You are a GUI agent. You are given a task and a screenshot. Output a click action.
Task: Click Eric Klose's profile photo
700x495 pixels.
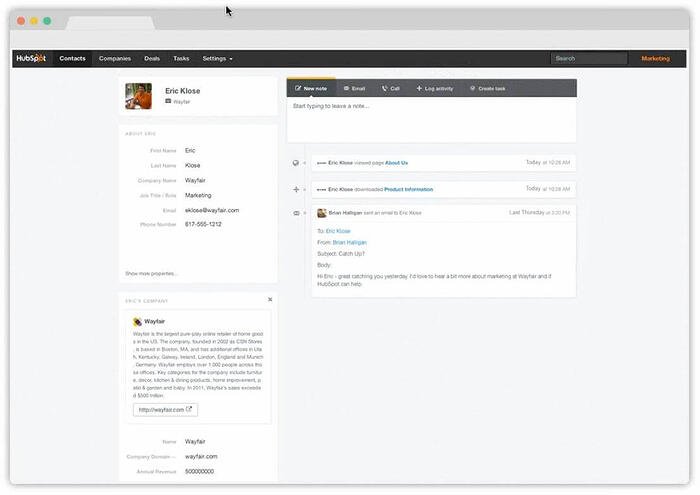pos(138,96)
